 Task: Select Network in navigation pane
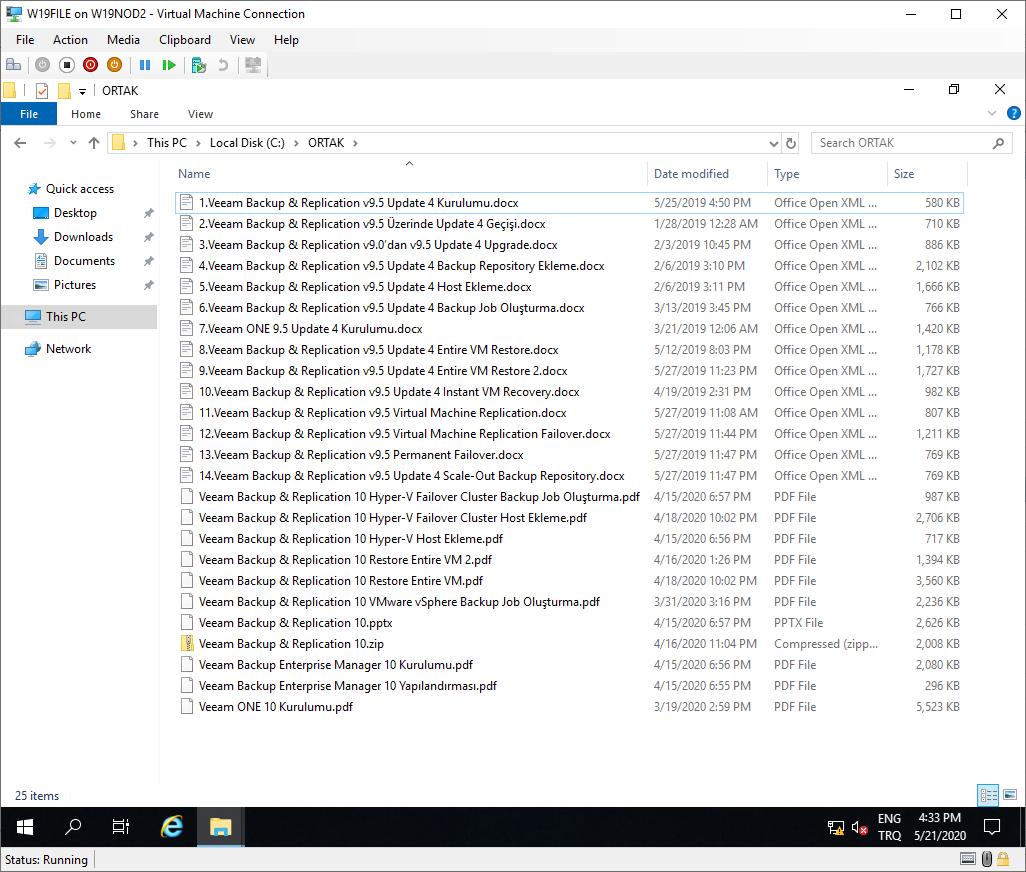(x=68, y=349)
